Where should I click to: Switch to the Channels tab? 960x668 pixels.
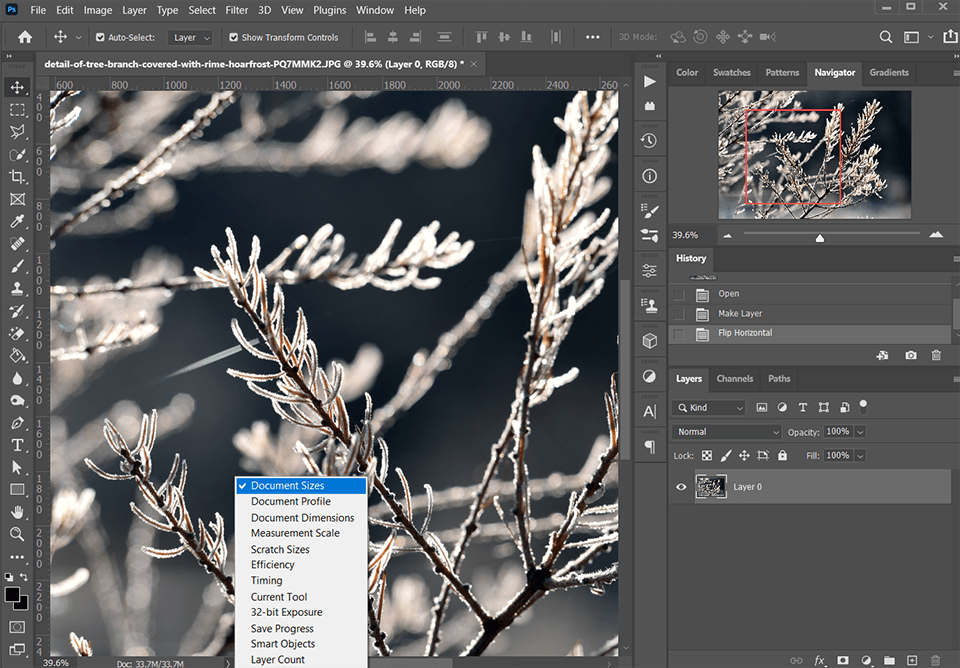point(734,379)
